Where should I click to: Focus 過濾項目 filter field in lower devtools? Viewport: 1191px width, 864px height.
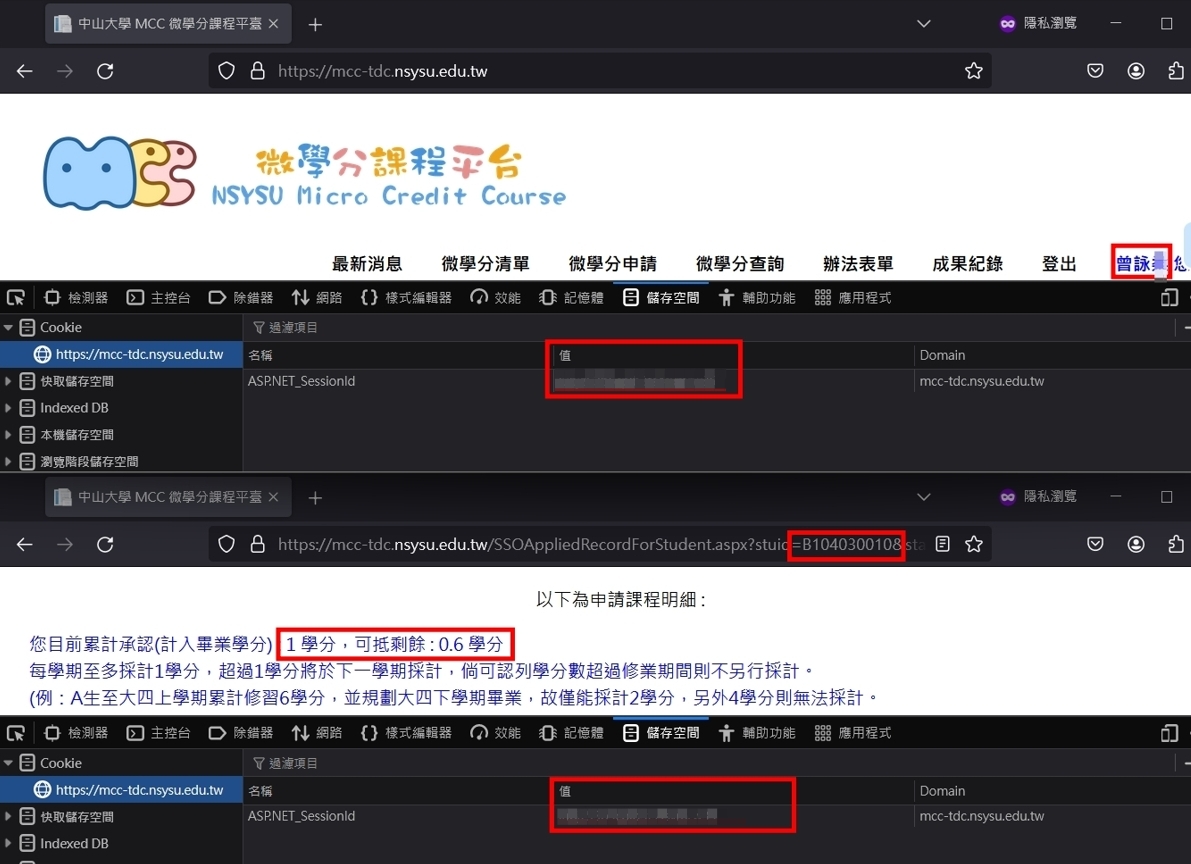710,763
